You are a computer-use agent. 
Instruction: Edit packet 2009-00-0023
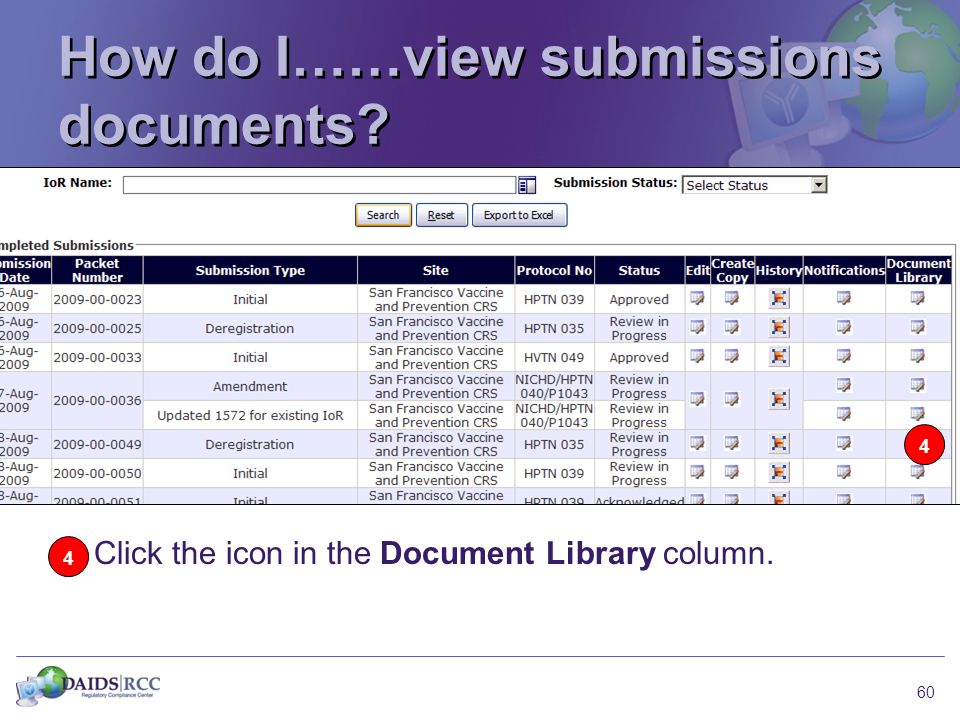tap(697, 298)
